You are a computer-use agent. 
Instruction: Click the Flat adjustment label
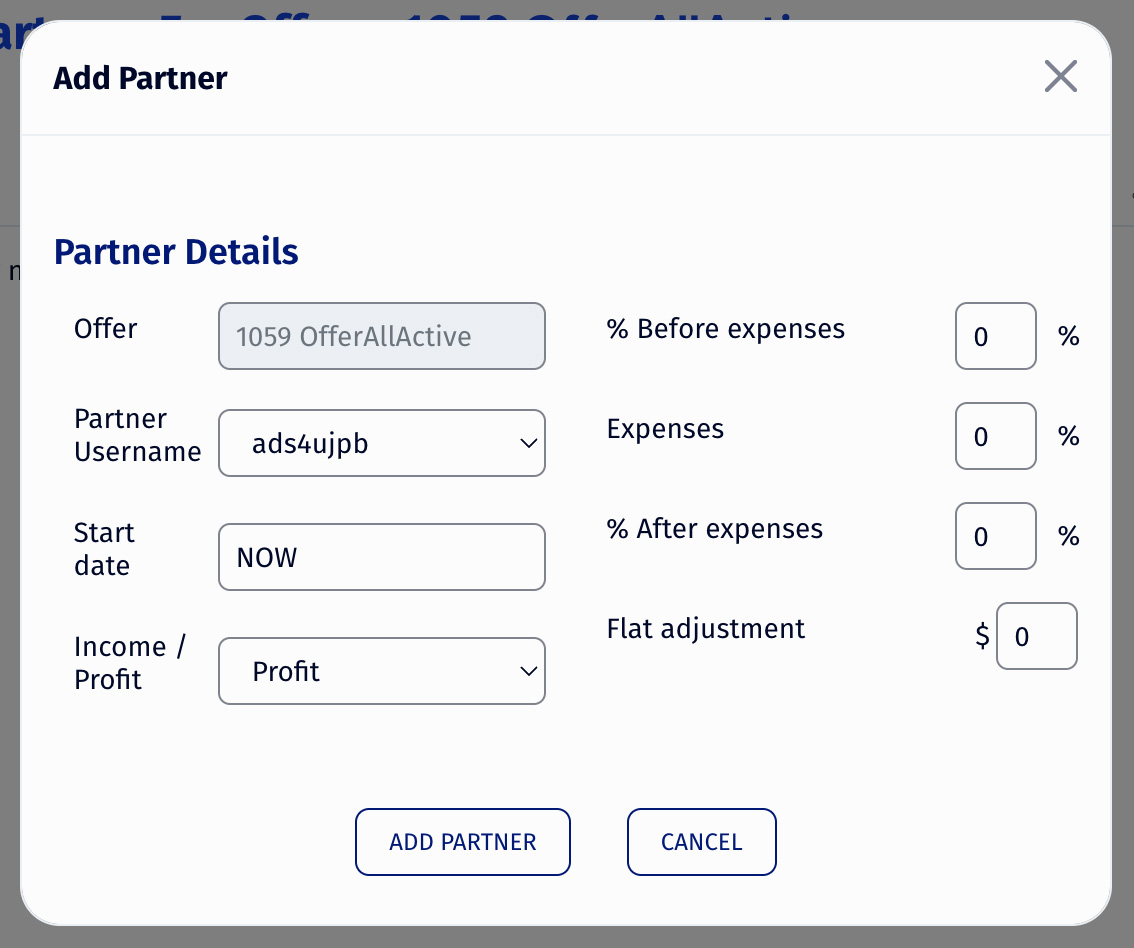tap(705, 629)
